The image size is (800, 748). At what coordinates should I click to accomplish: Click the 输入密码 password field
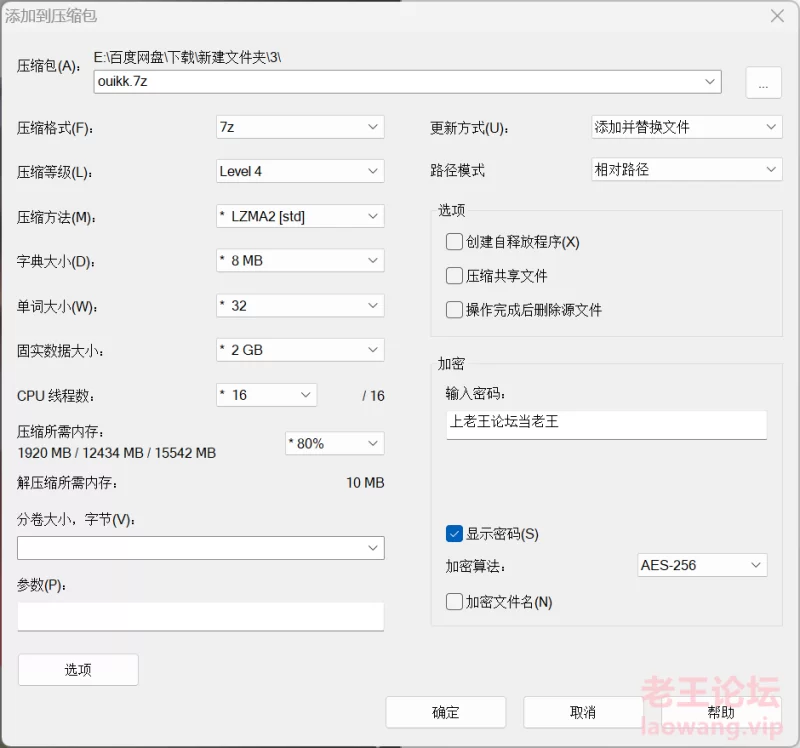click(x=607, y=425)
